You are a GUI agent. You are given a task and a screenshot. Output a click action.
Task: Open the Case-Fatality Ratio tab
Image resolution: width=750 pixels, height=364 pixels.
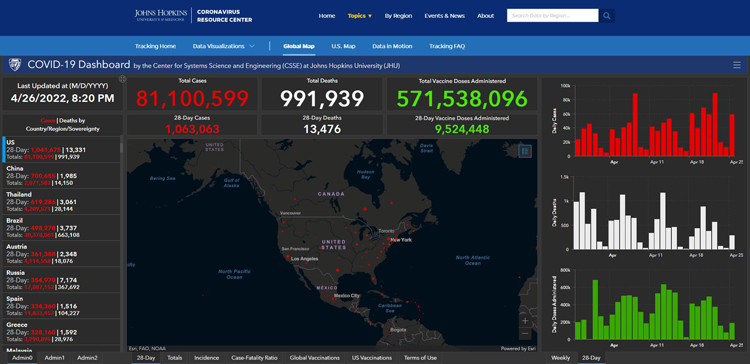(x=254, y=358)
